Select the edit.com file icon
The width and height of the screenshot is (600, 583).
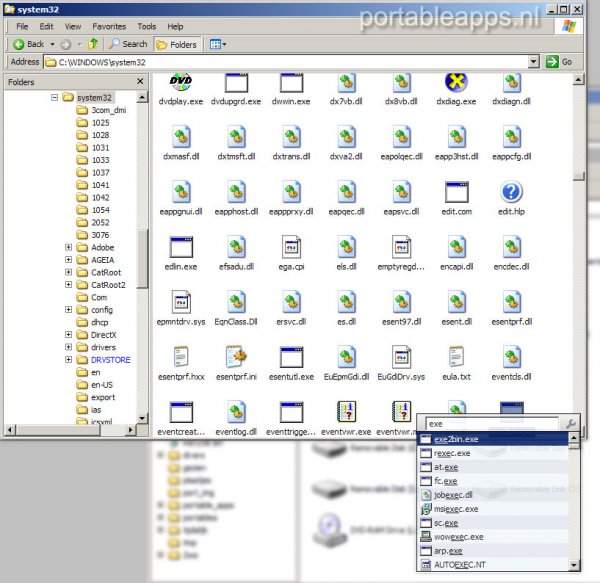(456, 192)
